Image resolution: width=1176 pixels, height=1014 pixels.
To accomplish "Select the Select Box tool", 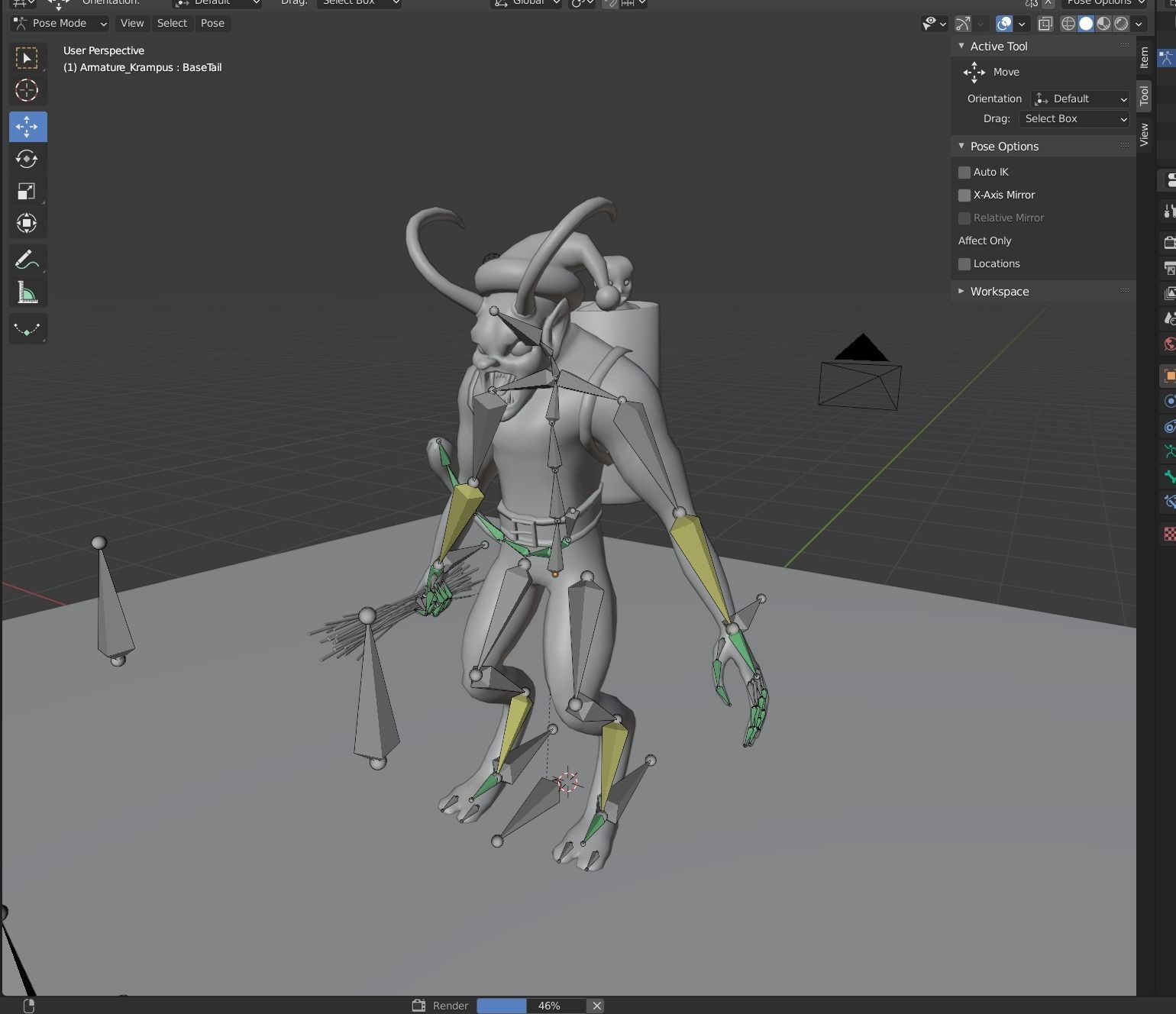I will [27, 59].
